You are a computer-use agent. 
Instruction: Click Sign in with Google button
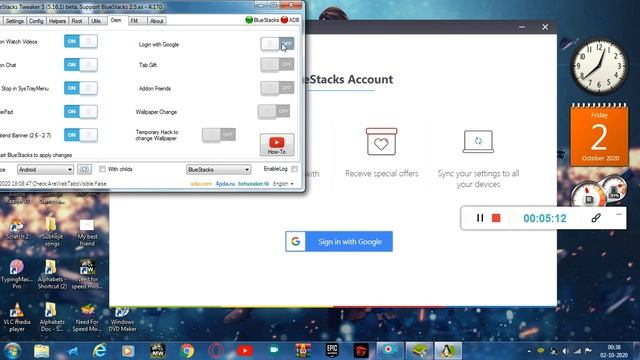tap(339, 242)
